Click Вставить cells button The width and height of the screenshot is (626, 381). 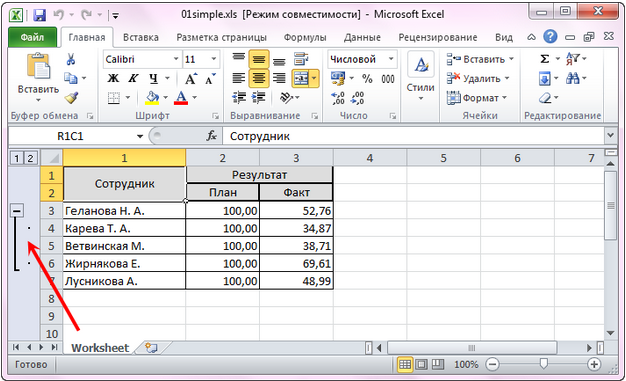[480, 60]
